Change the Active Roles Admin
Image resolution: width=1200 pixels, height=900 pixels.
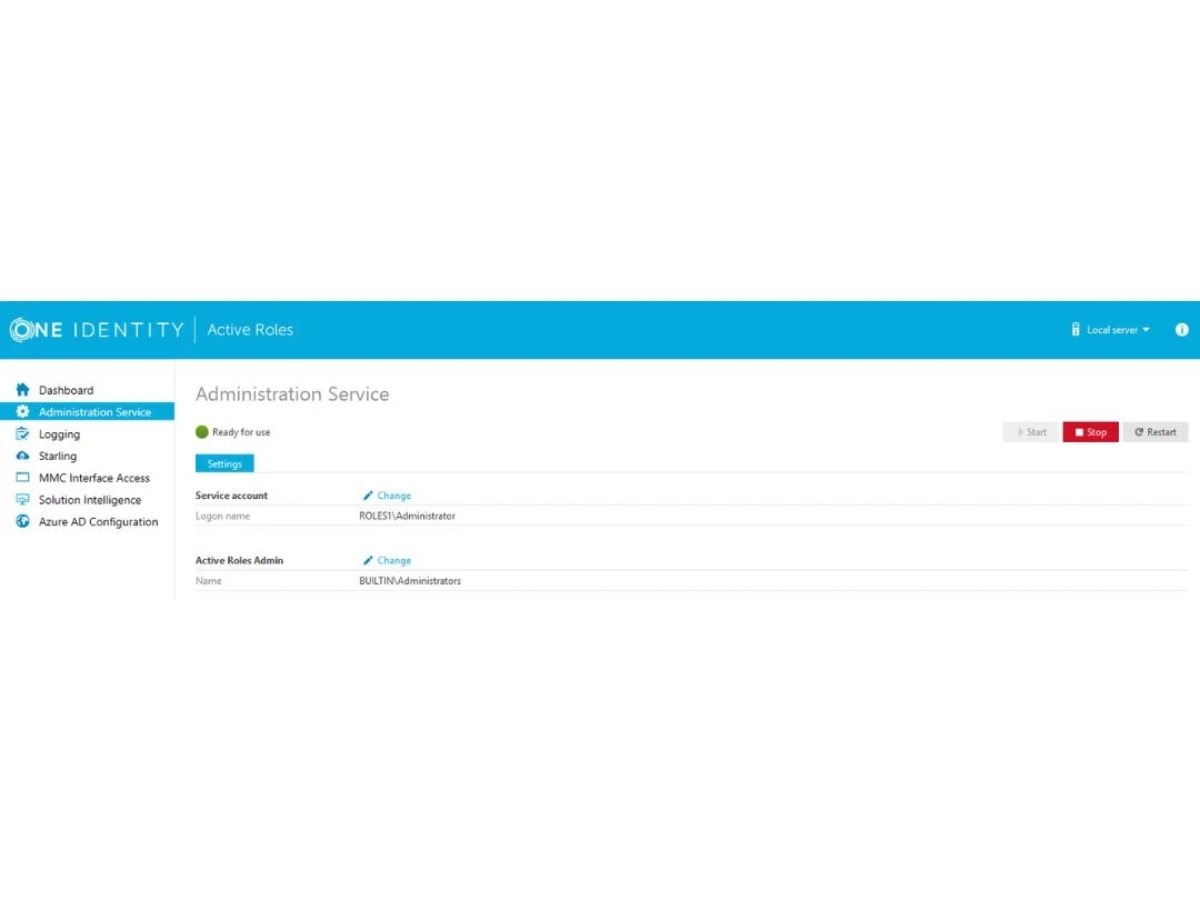394,561
